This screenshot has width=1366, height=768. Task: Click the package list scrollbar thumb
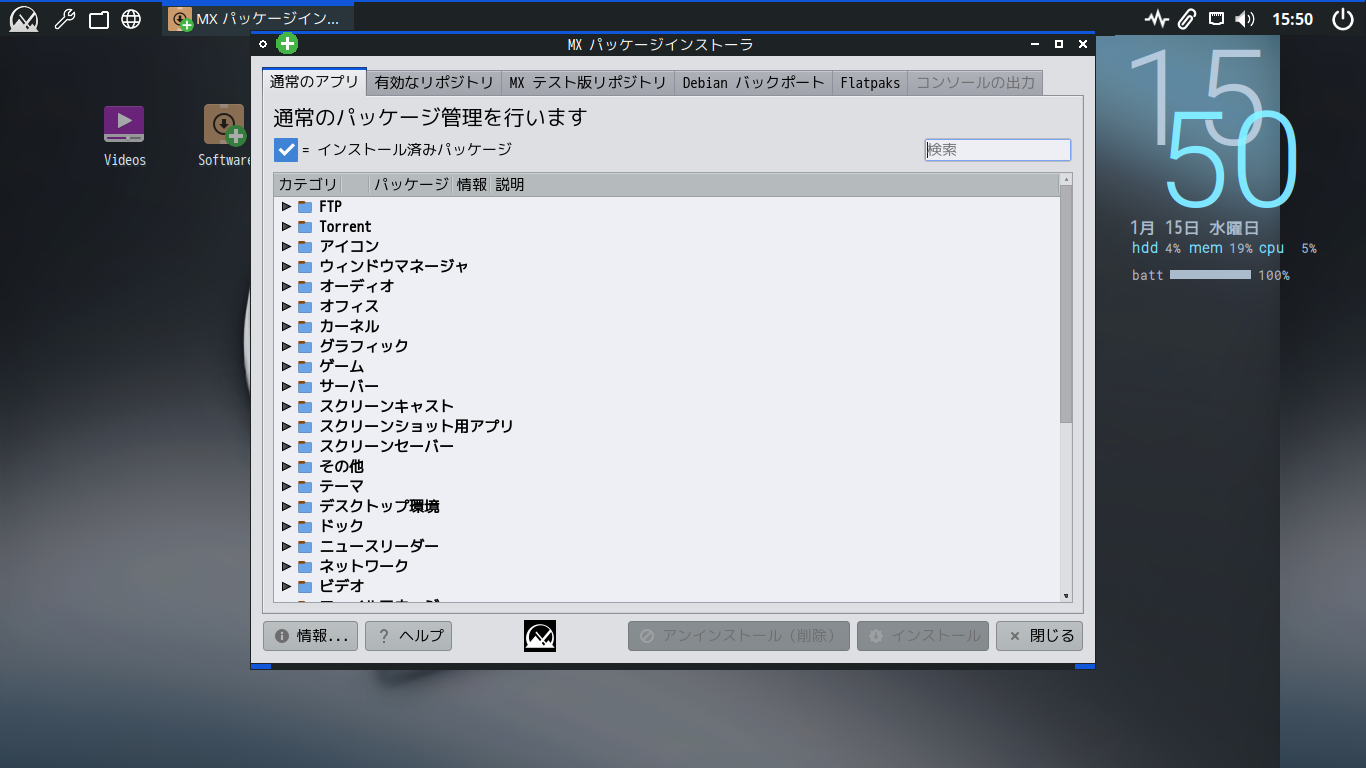(1066, 304)
